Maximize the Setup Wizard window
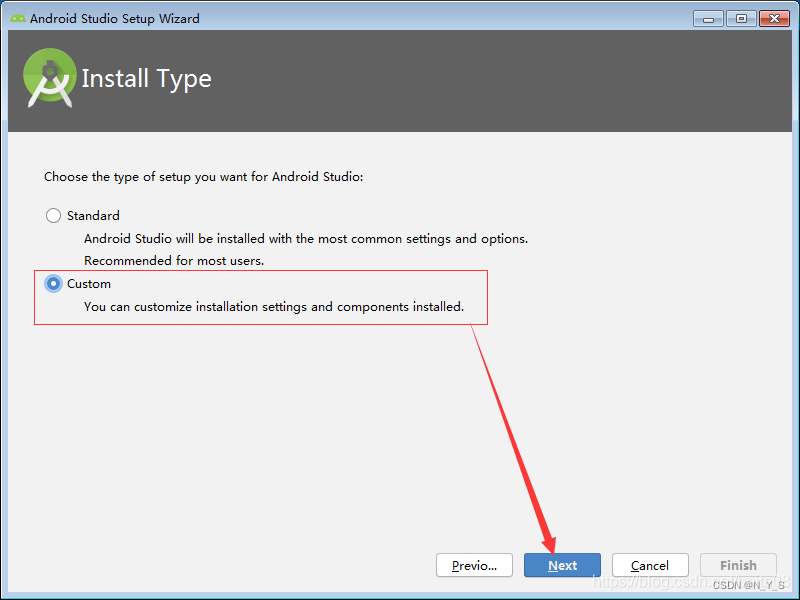 pyautogui.click(x=741, y=19)
